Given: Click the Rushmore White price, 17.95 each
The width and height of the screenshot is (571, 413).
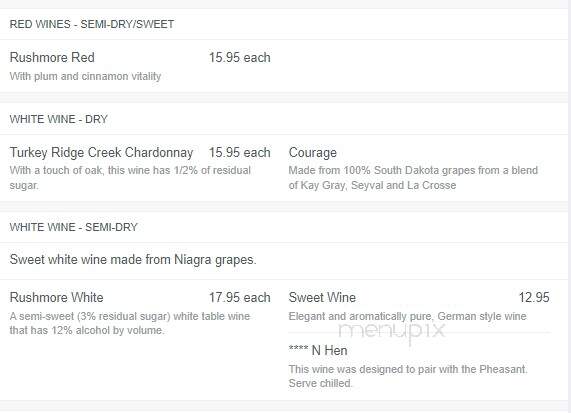Looking at the screenshot, I should [x=239, y=298].
